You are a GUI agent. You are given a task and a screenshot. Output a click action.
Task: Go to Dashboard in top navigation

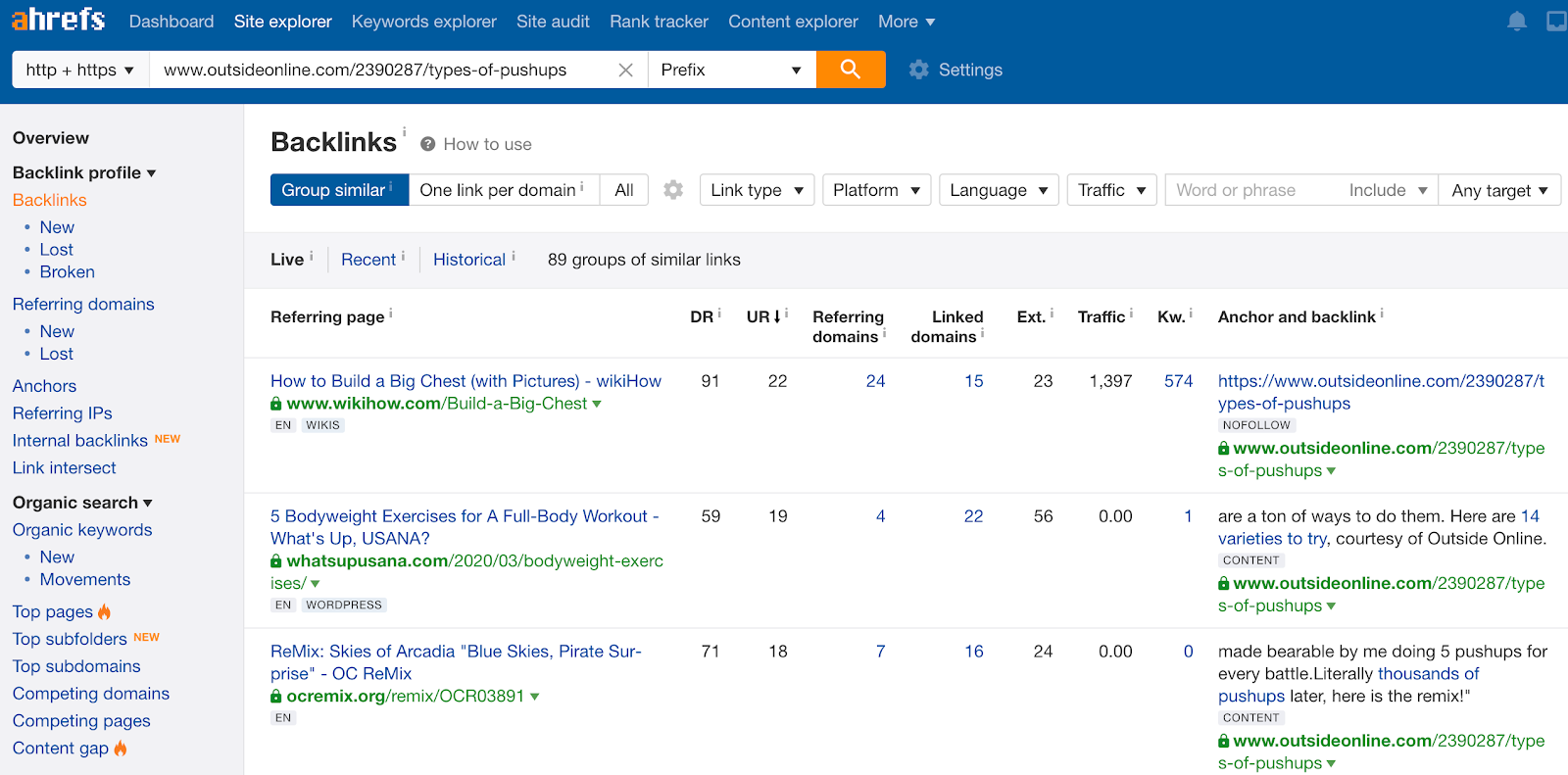[171, 22]
